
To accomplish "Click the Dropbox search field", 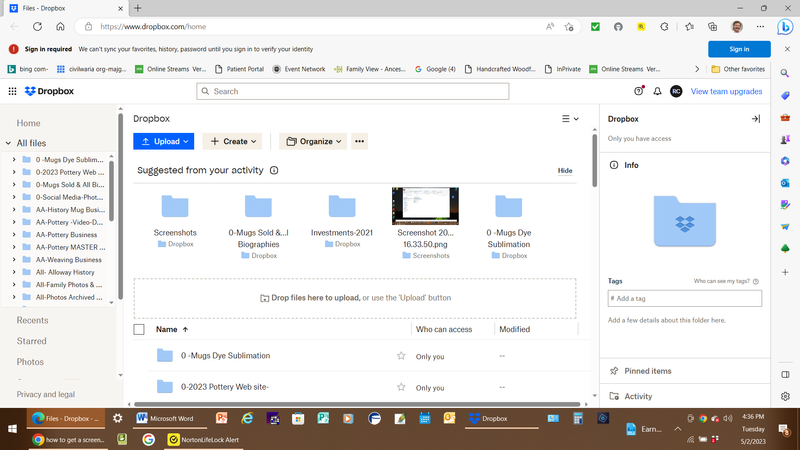I will pos(353,91).
